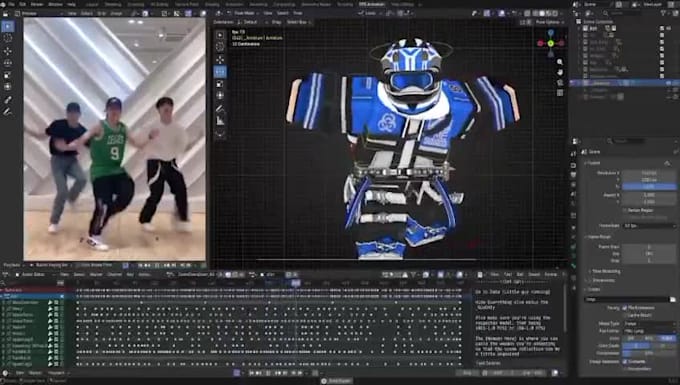
Task: Open the Frame Rate dropdown
Action: [x=649, y=226]
